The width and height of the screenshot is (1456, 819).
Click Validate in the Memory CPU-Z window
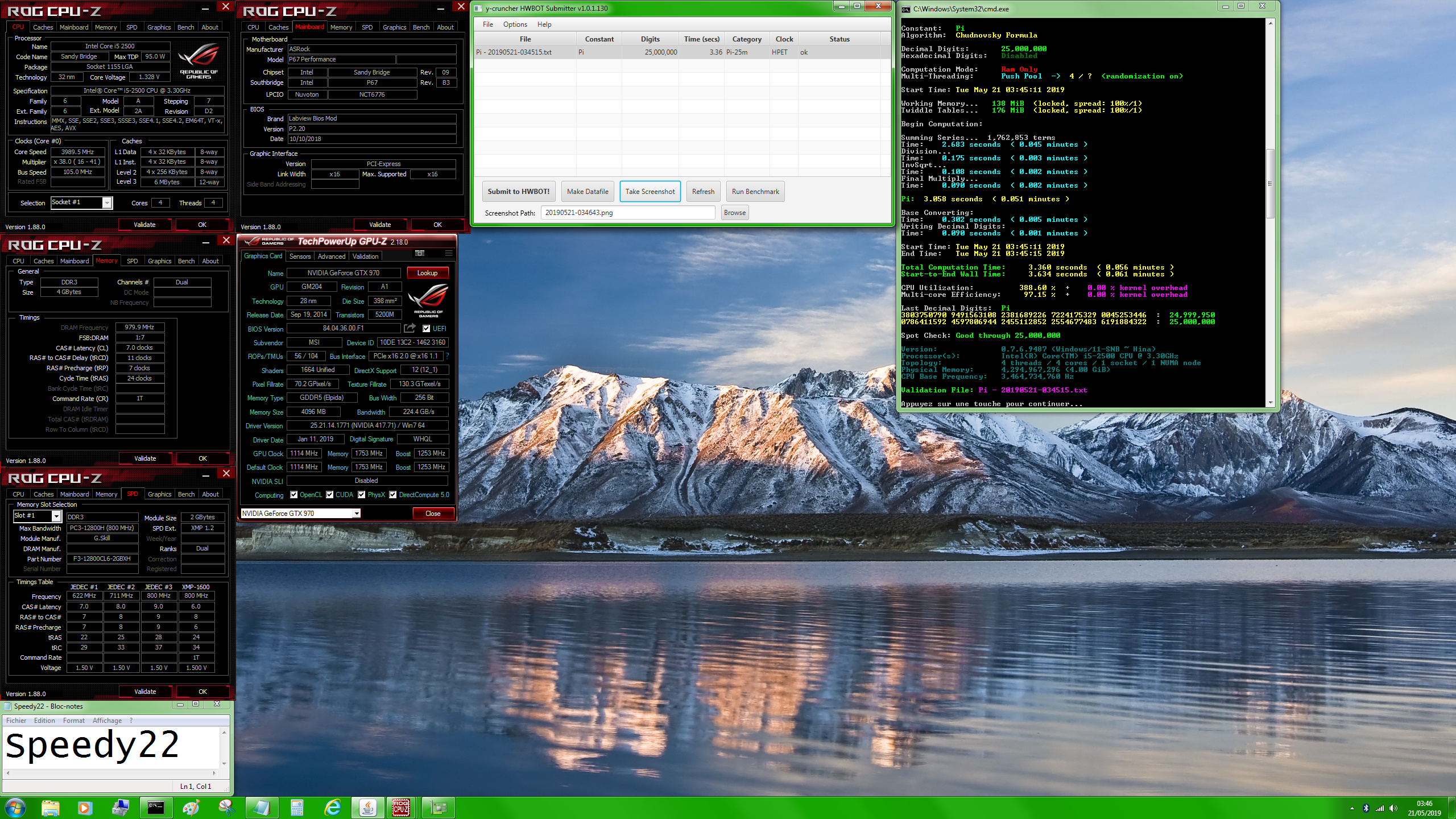(145, 458)
